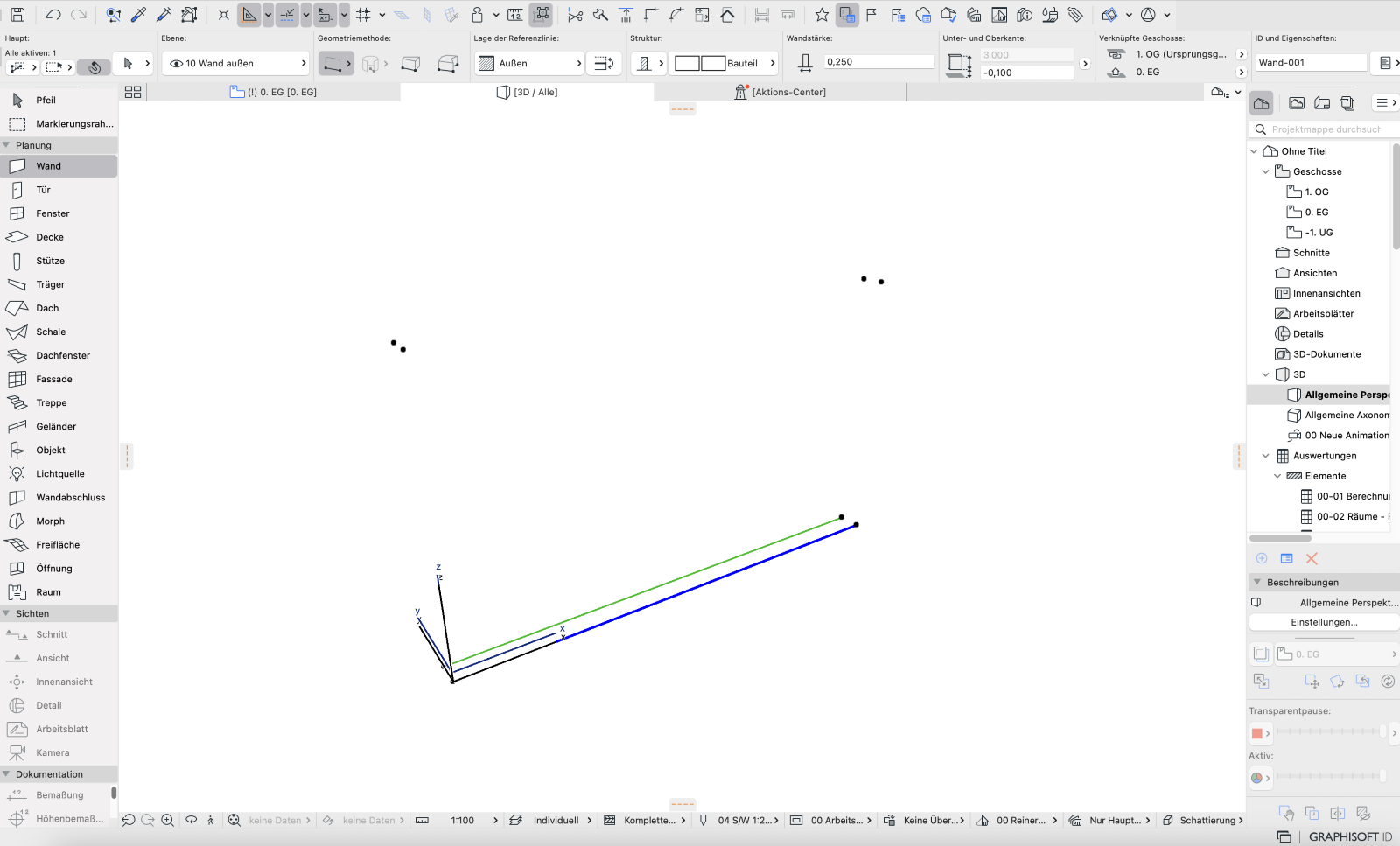Delete view with red X icon
Image resolution: width=1400 pixels, height=846 pixels.
(1312, 558)
